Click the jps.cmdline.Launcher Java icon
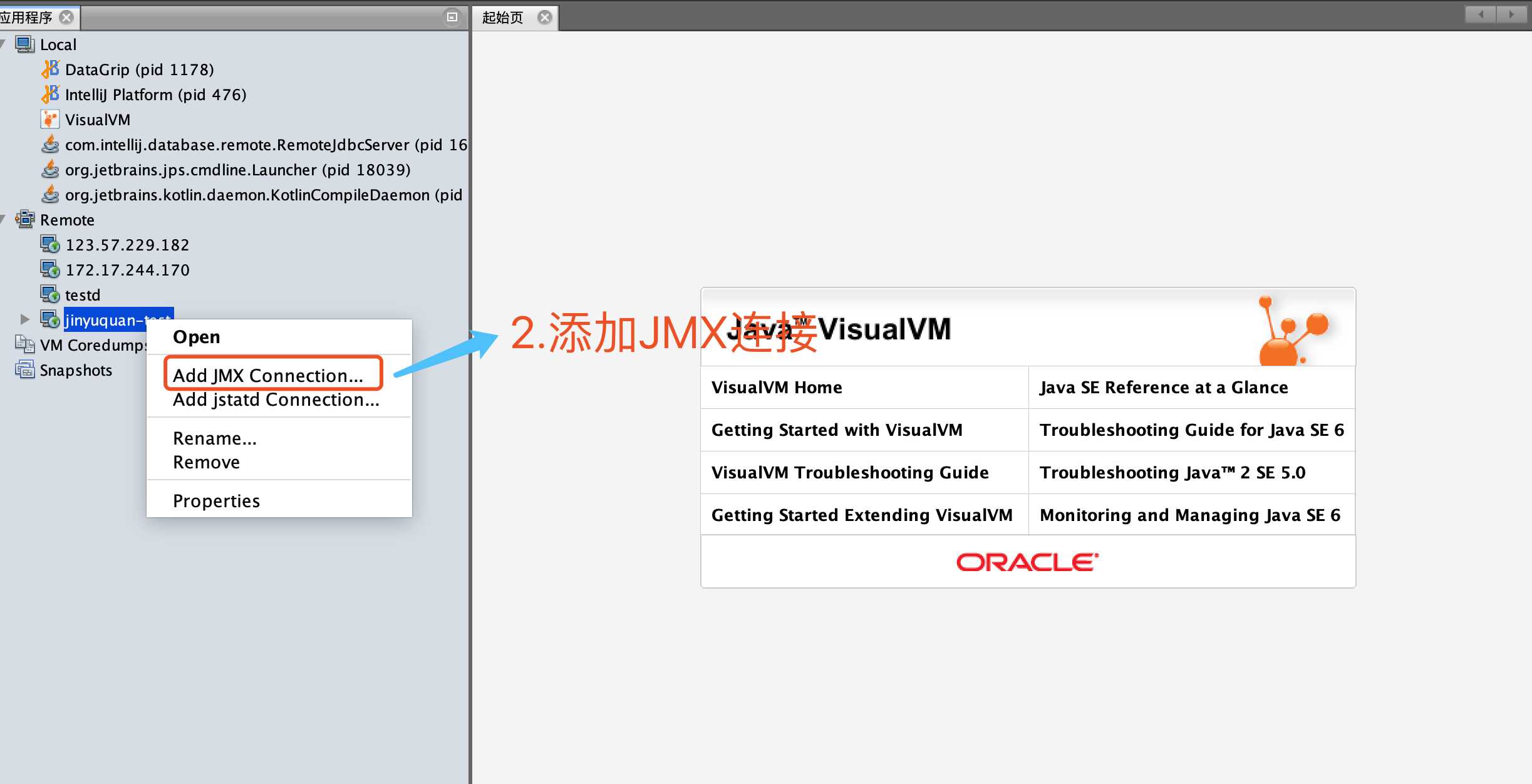The width and height of the screenshot is (1532, 784). [50, 170]
